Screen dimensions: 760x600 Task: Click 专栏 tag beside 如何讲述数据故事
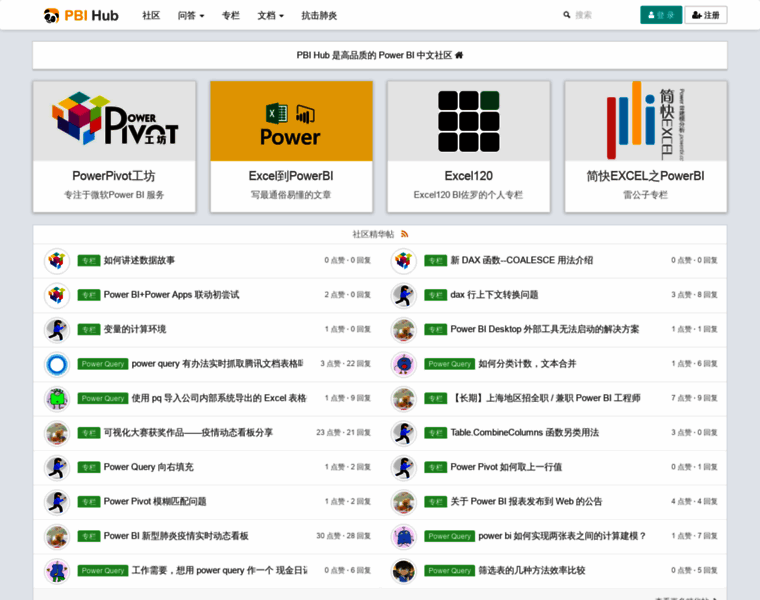89,261
